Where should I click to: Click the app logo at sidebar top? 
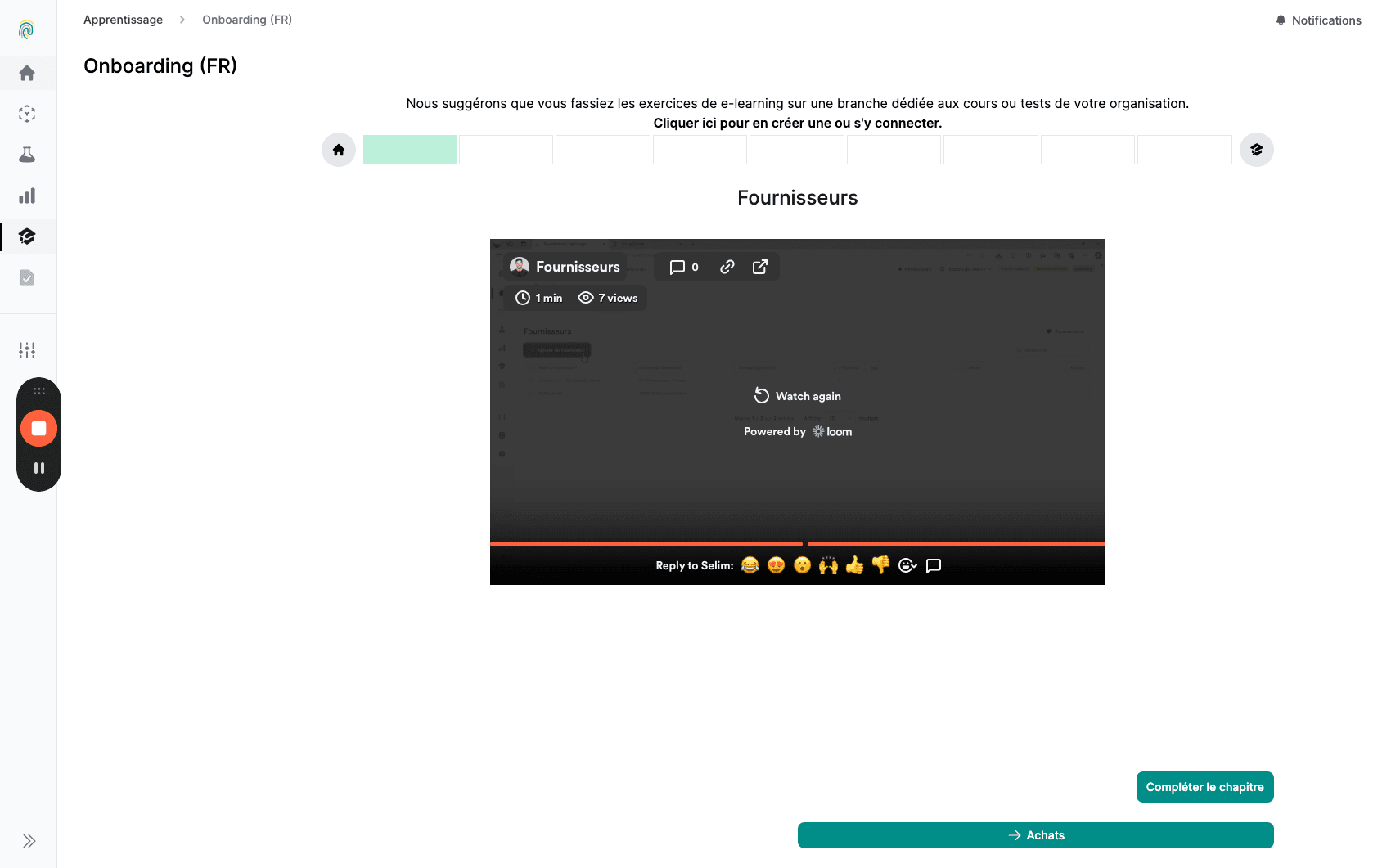26,30
